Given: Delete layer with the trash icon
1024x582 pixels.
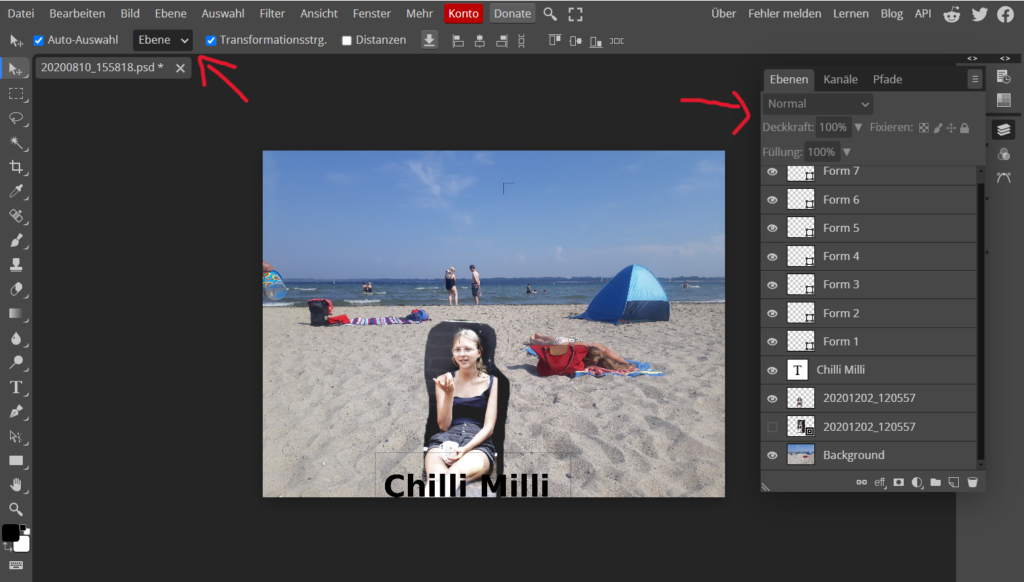Looking at the screenshot, I should [x=972, y=482].
